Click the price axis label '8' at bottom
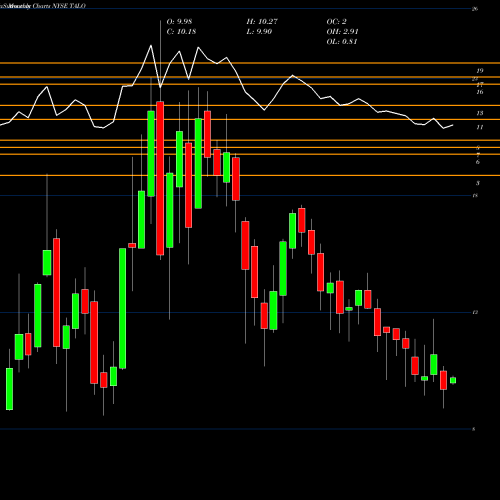 474,429
